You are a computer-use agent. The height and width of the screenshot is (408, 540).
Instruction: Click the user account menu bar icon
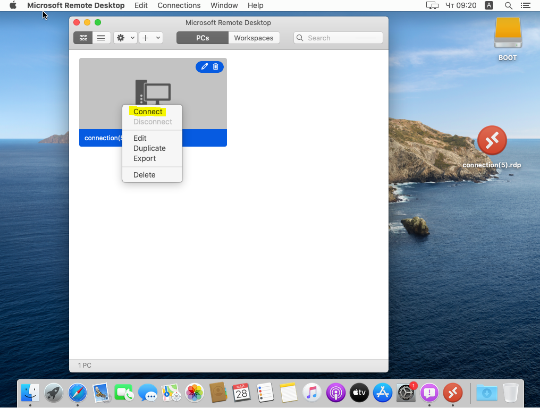point(489,6)
